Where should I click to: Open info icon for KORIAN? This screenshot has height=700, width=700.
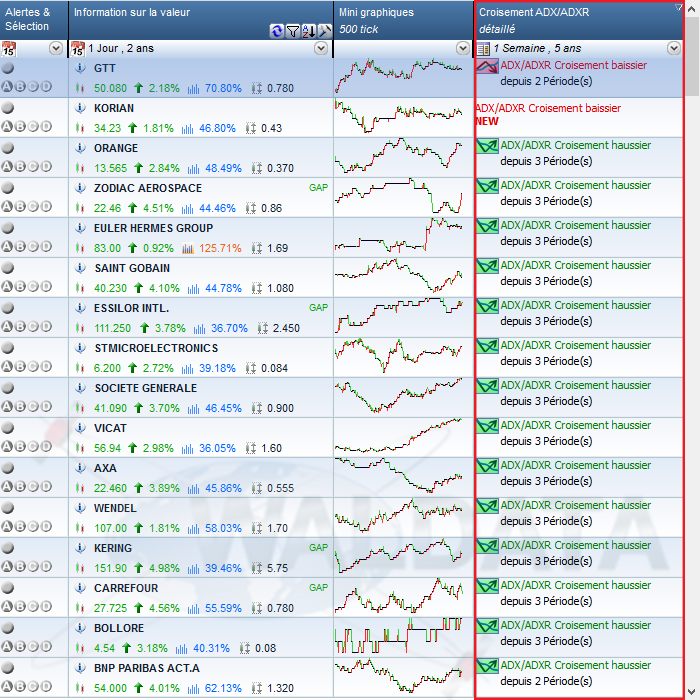80,108
